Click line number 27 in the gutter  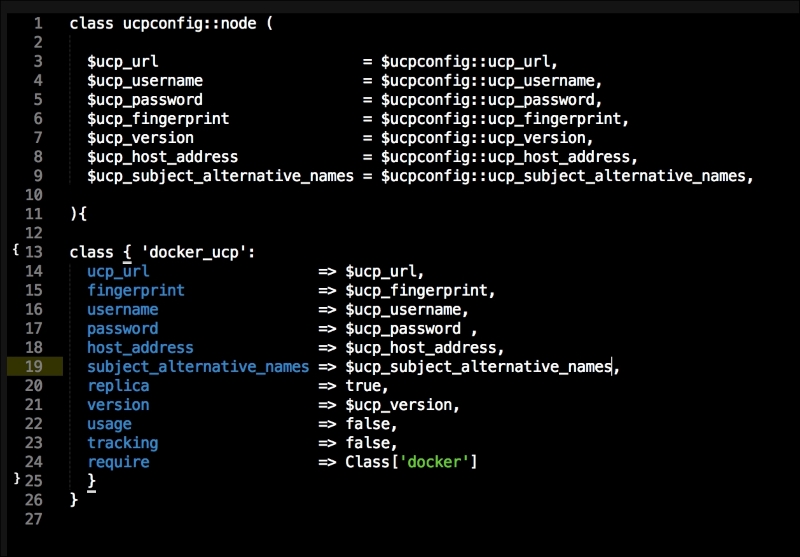(x=33, y=519)
